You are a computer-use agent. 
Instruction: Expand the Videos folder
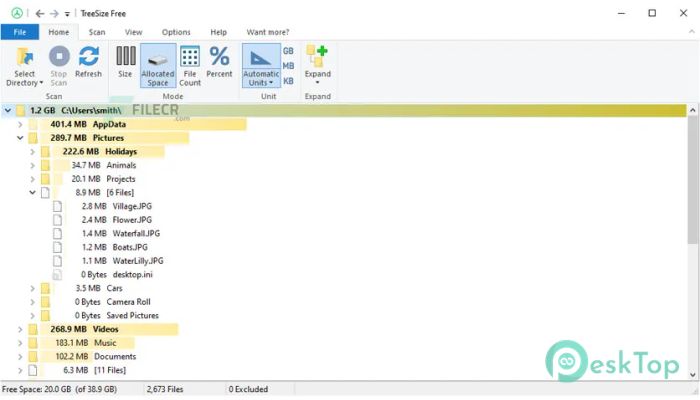coord(20,329)
